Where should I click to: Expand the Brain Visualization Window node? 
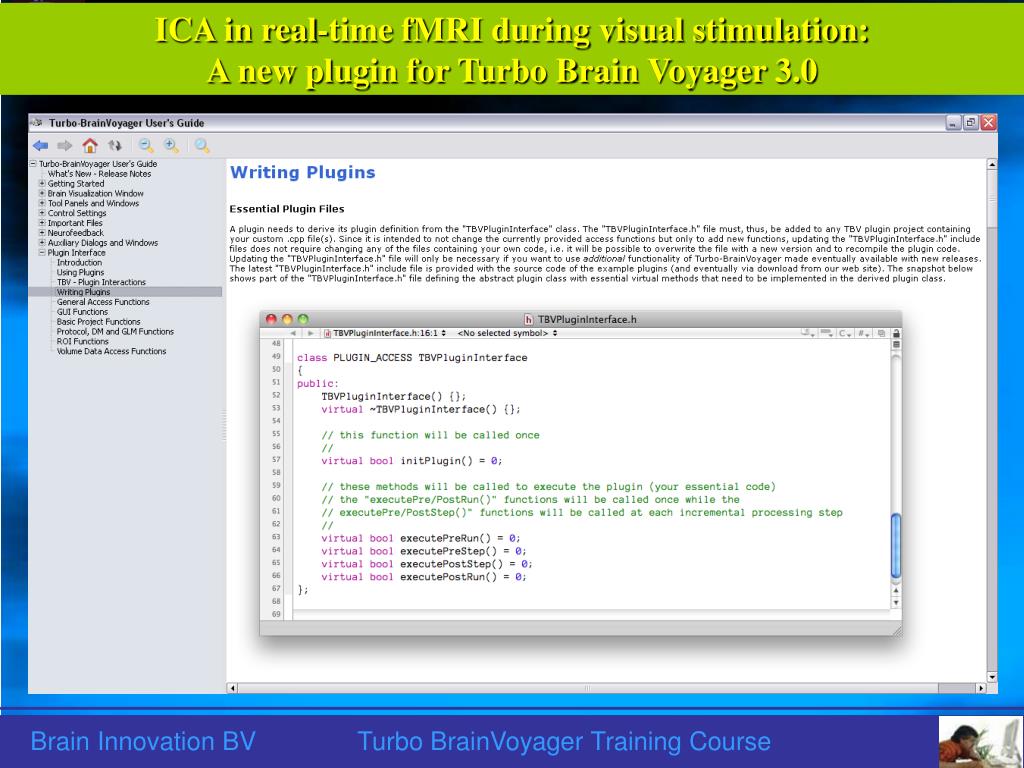pyautogui.click(x=42, y=193)
